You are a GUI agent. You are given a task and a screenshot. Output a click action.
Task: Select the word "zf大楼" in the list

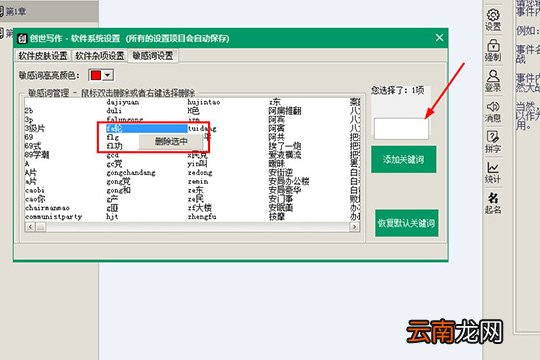tap(200, 208)
